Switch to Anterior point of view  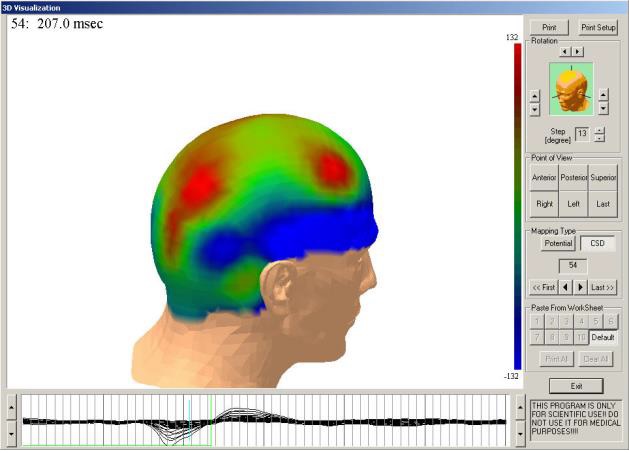(544, 178)
